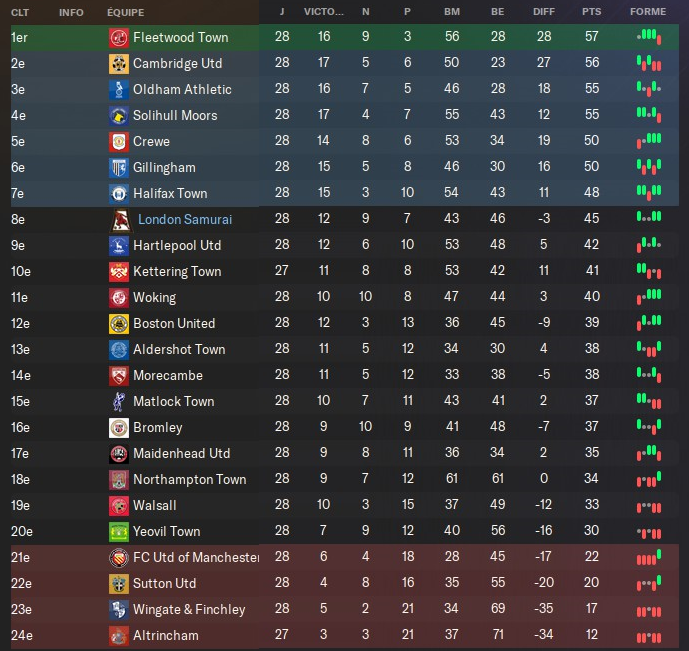This screenshot has height=651, width=689.
Task: Click the Wingate & Finchley team name
Action: coord(188,609)
